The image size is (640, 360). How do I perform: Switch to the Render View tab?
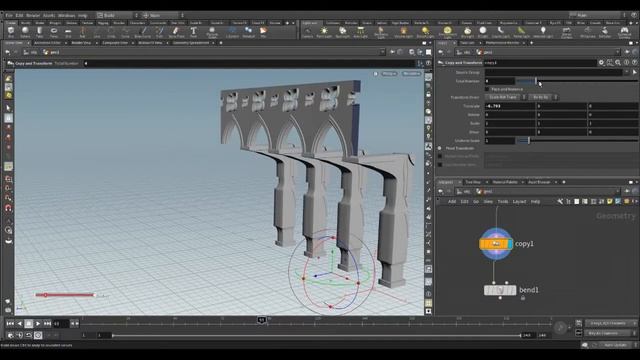coord(81,42)
